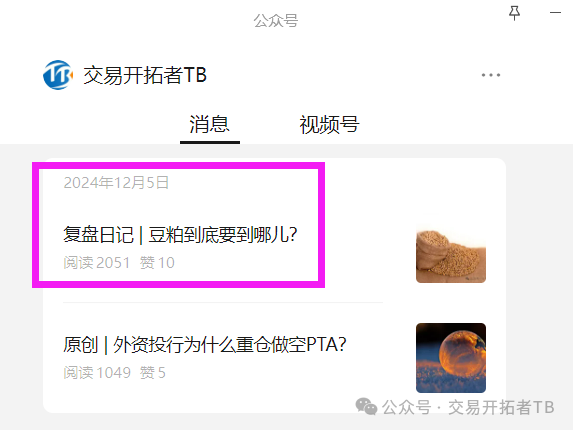
Task: Click the 公众号 window title text
Action: click(x=276, y=20)
